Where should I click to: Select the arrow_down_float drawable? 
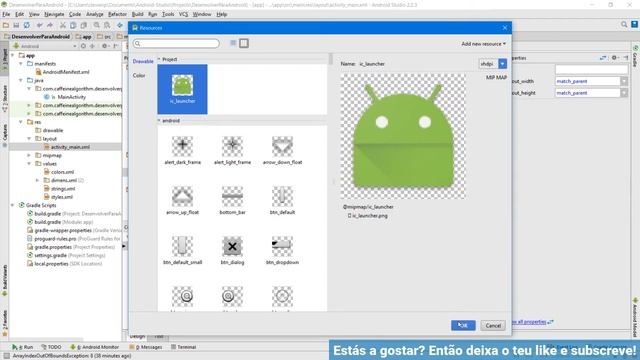[x=282, y=150]
